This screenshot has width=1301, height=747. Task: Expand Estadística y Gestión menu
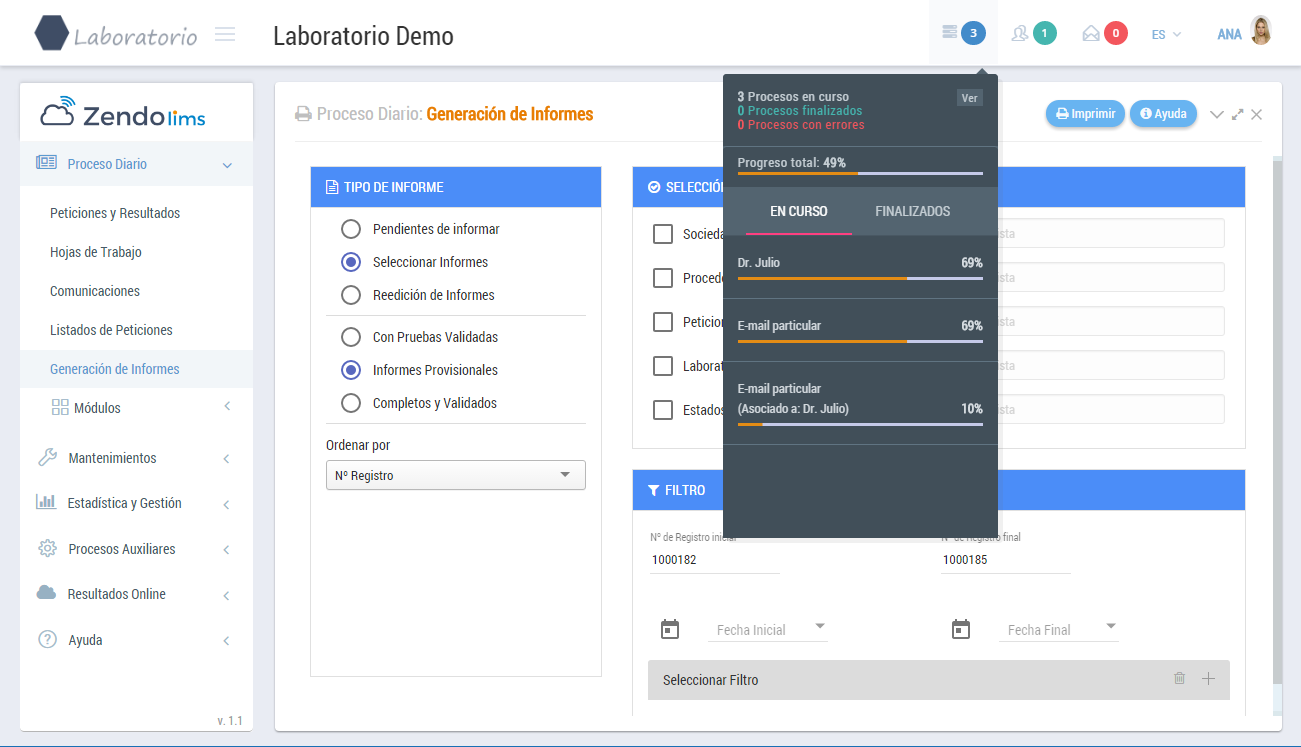point(227,504)
